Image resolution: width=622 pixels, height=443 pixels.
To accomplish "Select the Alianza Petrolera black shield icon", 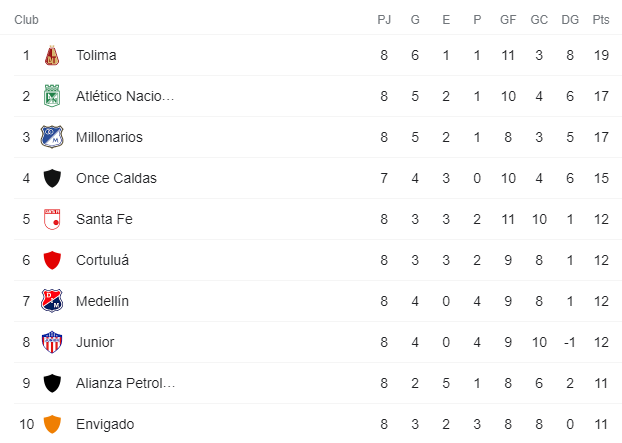I will click(52, 383).
